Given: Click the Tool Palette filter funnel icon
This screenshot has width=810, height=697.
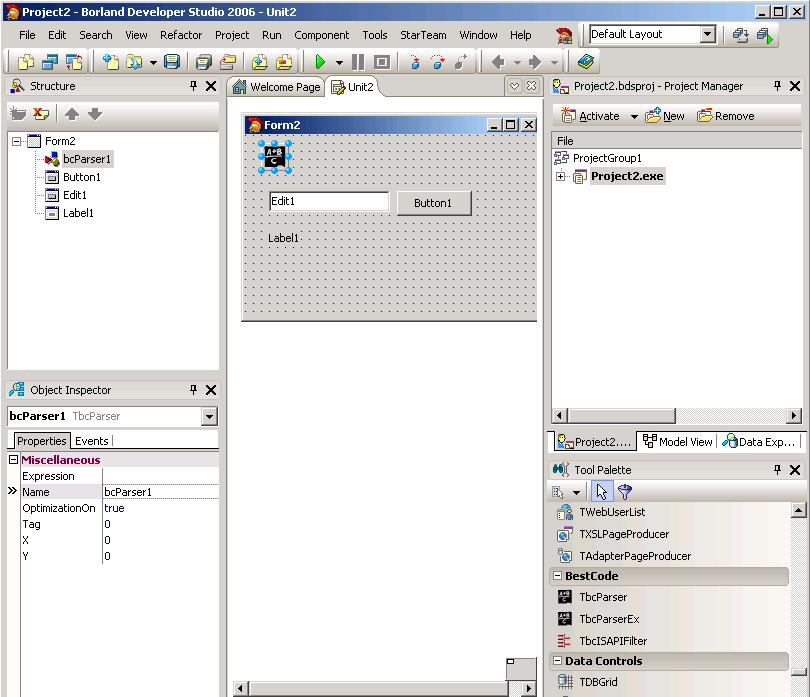Looking at the screenshot, I should 625,492.
